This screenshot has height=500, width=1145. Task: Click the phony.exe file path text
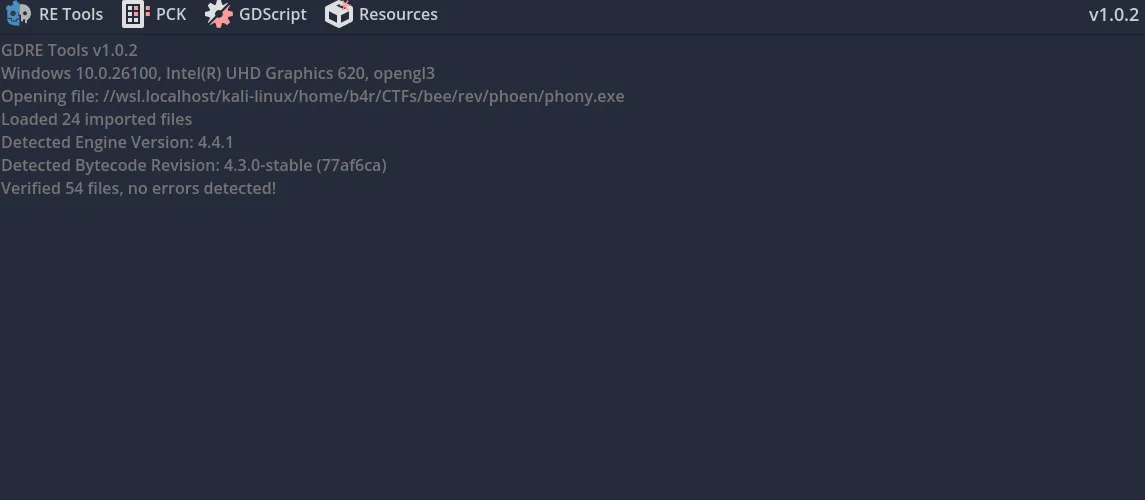pyautogui.click(x=364, y=96)
